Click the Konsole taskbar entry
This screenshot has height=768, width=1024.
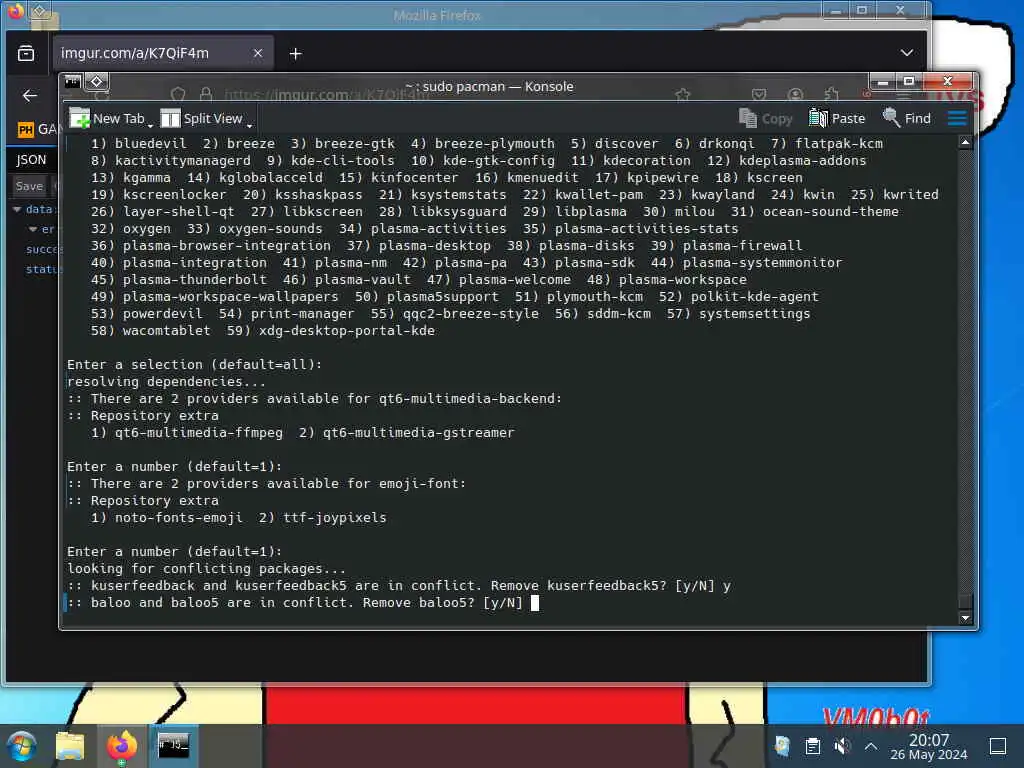tap(173, 746)
